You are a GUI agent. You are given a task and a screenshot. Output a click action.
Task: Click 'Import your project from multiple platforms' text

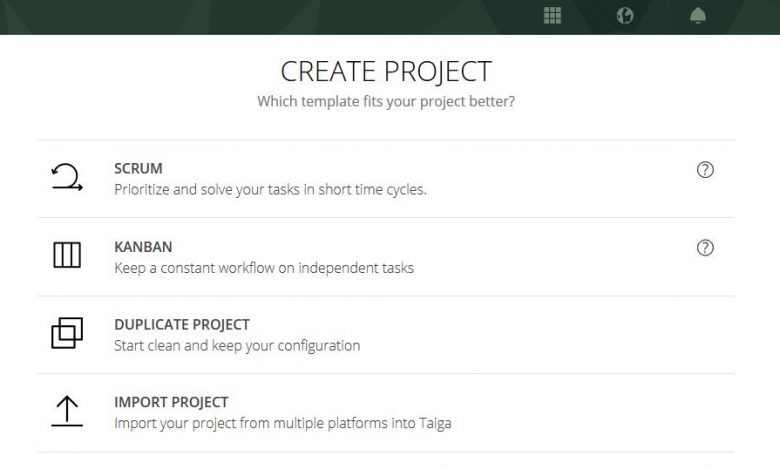click(283, 423)
